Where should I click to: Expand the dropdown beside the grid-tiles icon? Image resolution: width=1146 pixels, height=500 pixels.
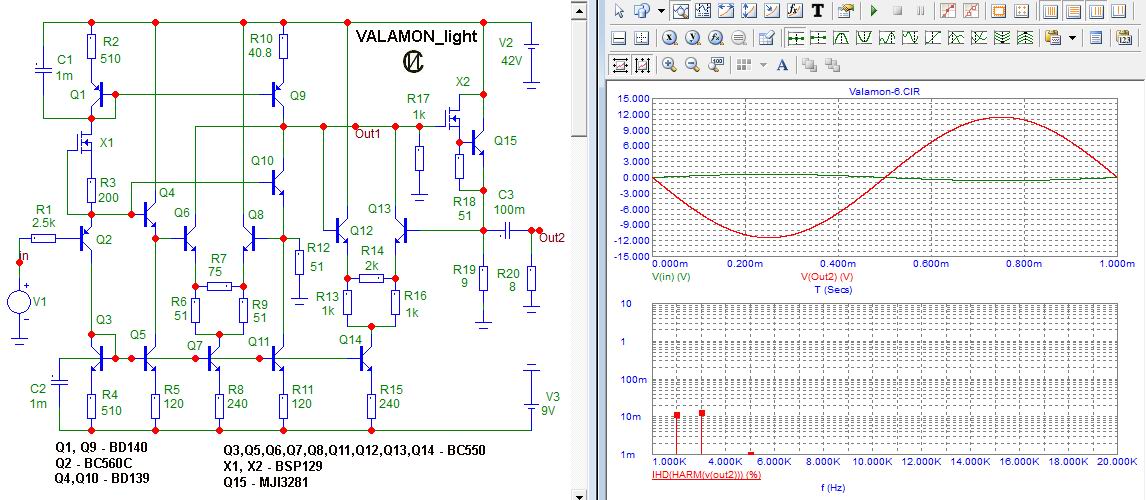(x=763, y=65)
